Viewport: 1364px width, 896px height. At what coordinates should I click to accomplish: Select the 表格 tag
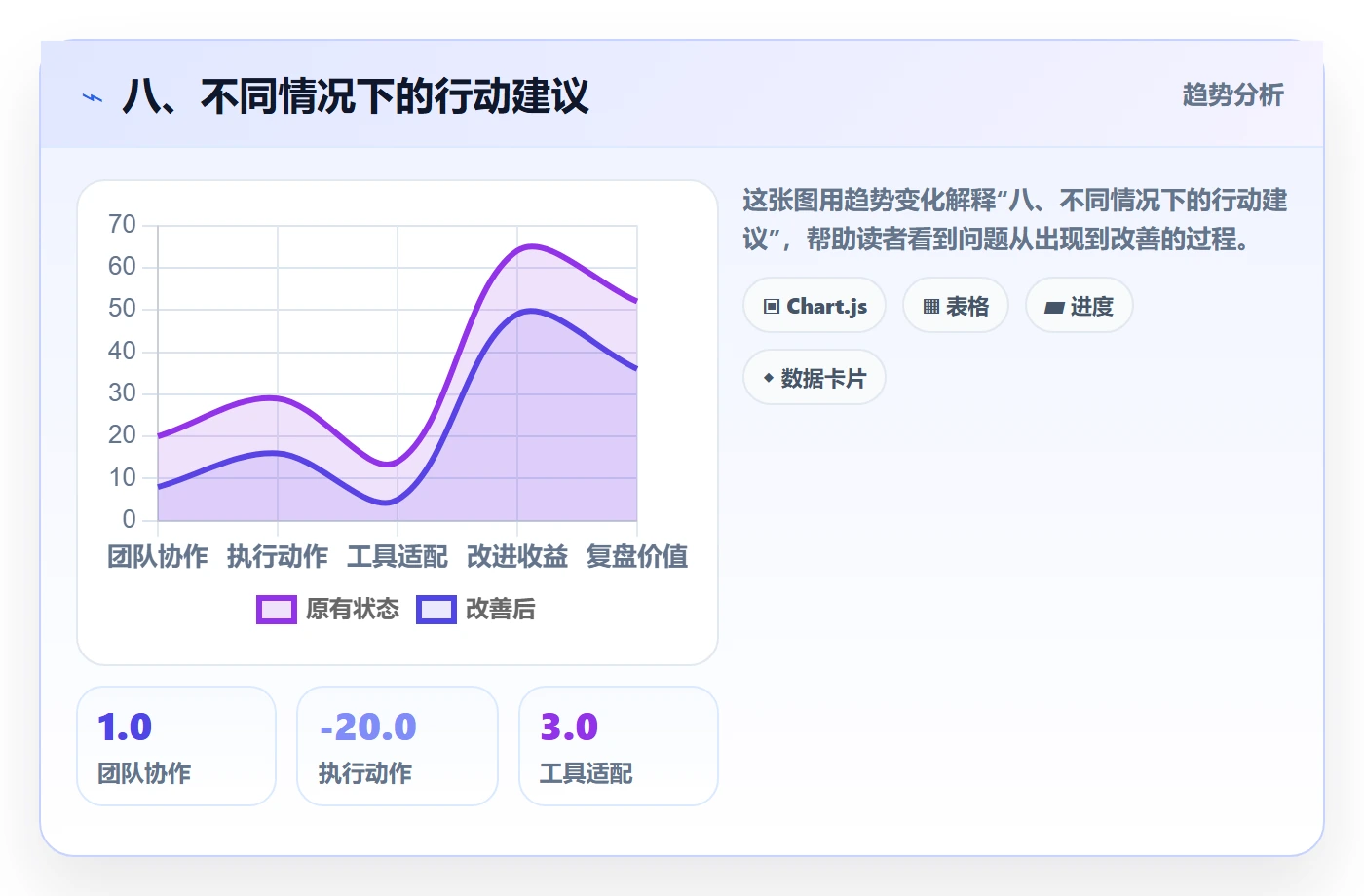tap(956, 306)
